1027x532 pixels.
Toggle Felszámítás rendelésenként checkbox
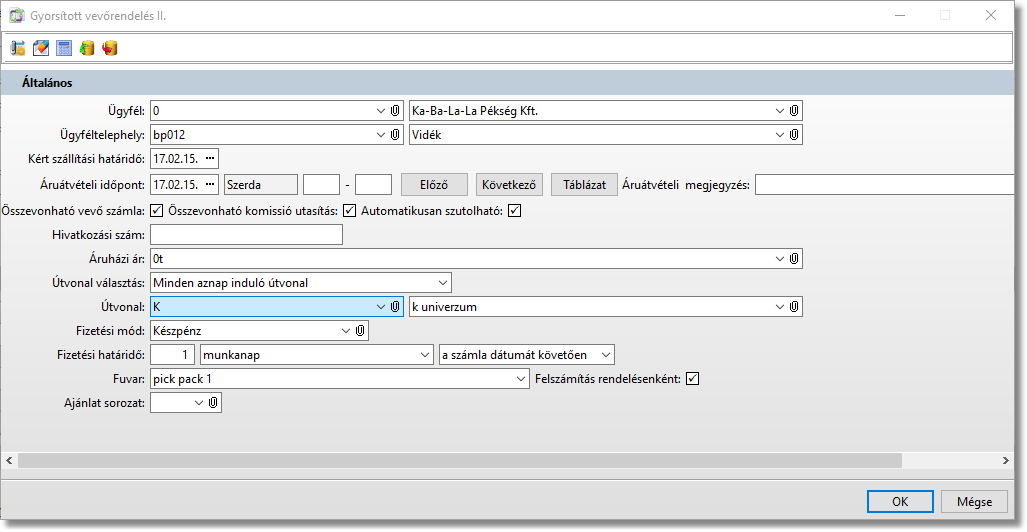(x=692, y=379)
